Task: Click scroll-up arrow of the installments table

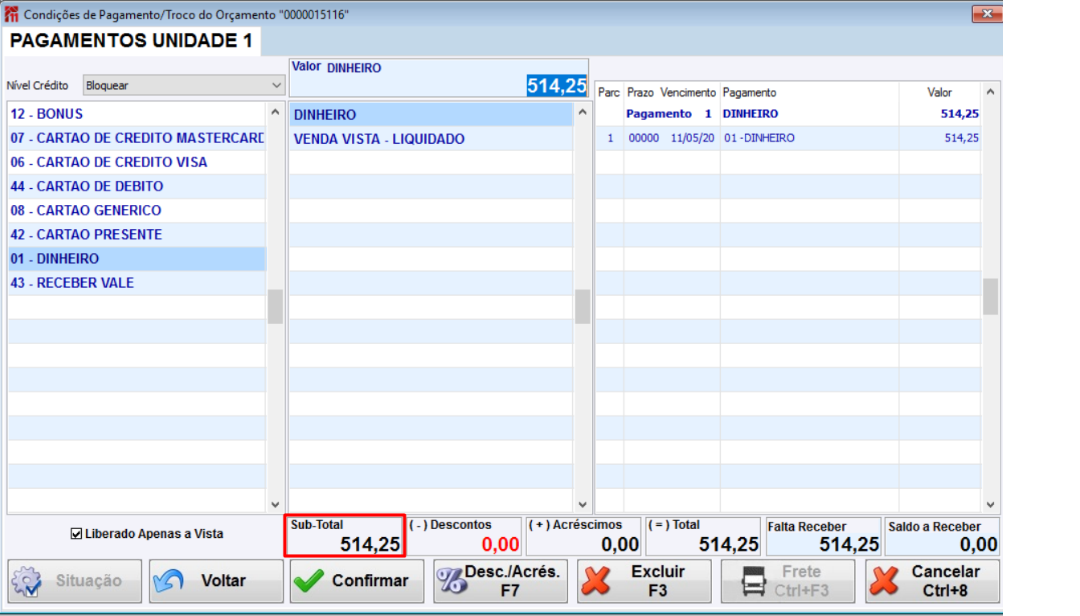Action: coord(990,92)
